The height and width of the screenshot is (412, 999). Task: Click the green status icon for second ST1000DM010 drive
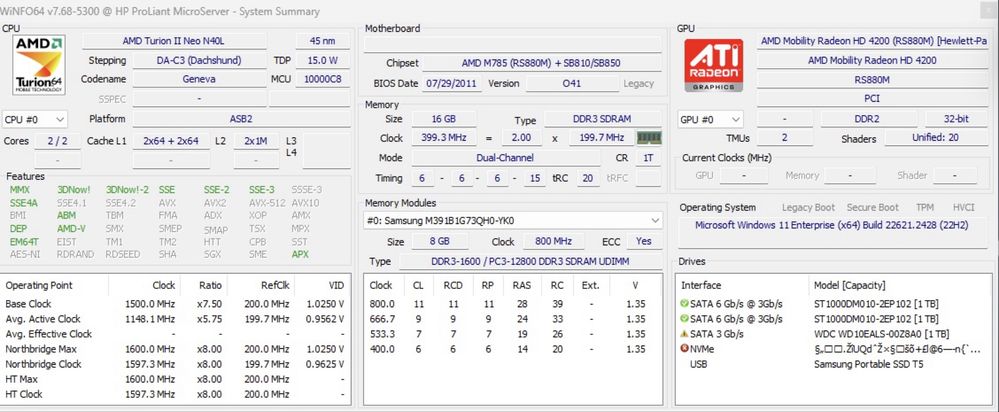point(684,318)
